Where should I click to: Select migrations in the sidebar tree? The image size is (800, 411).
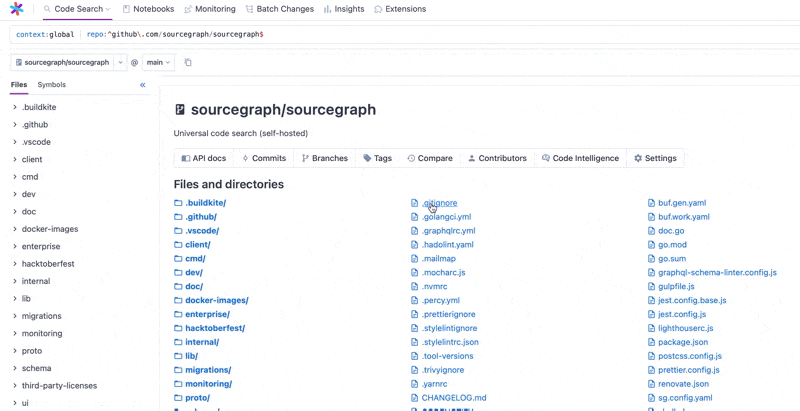(41, 316)
